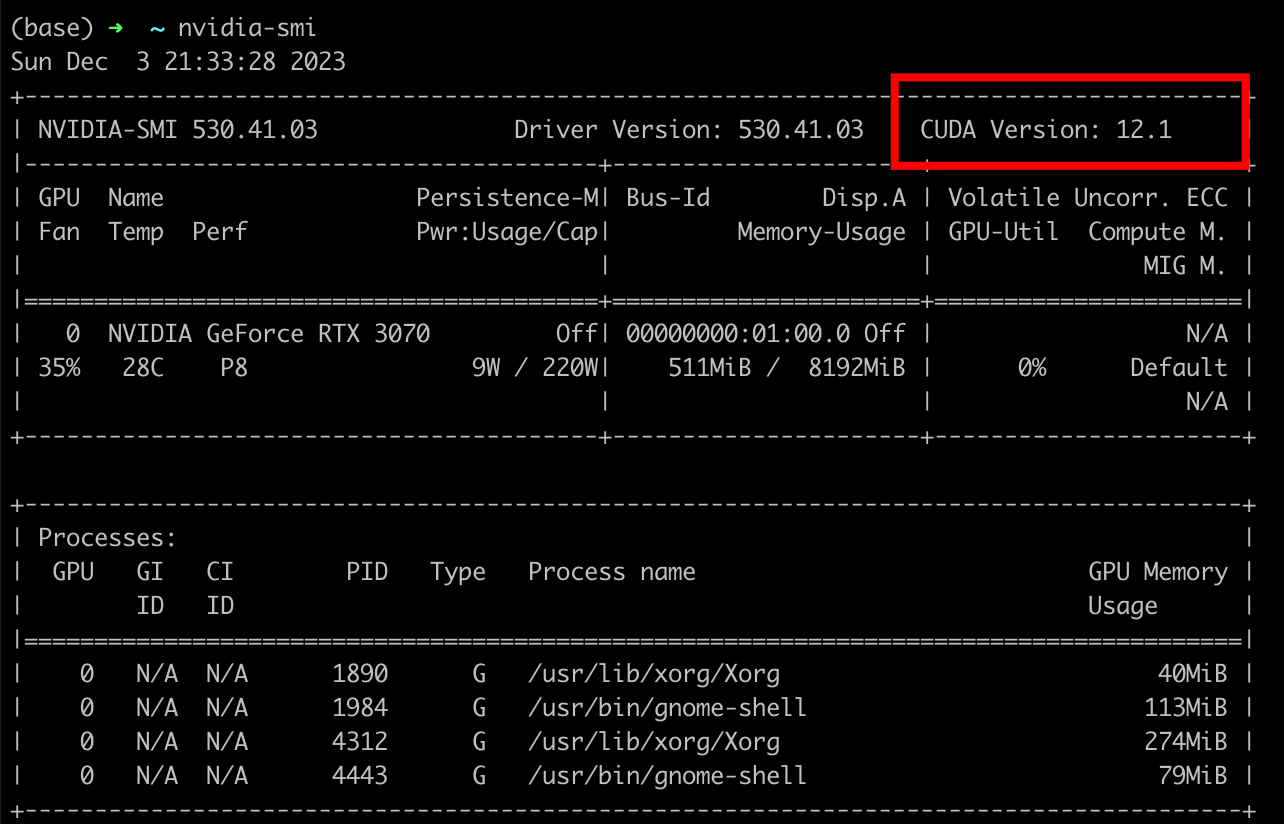This screenshot has width=1284, height=824.
Task: Click the 511MiB / 8192MiB memory usage
Action: tap(786, 368)
